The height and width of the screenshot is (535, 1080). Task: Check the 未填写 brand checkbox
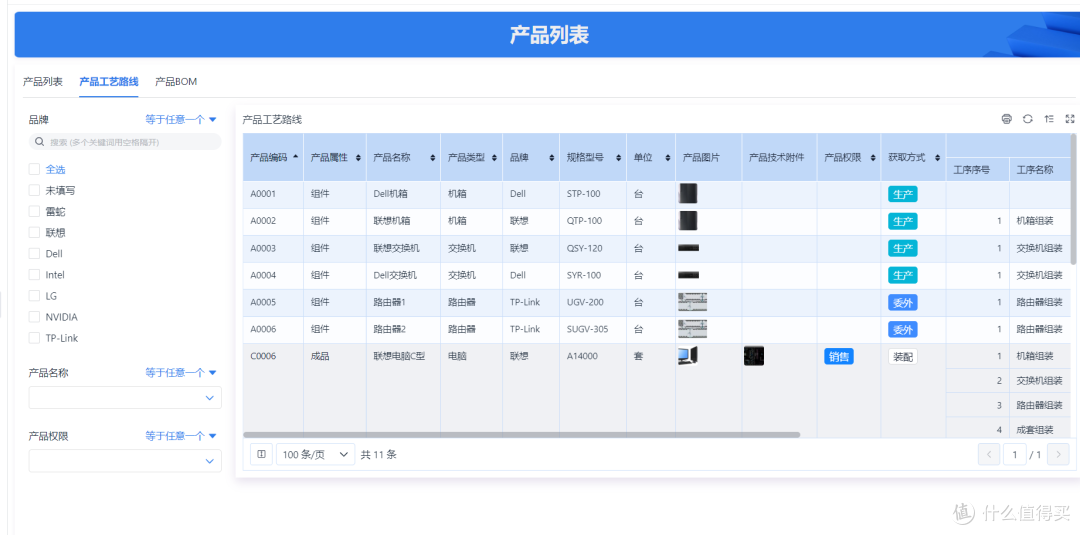[34, 190]
